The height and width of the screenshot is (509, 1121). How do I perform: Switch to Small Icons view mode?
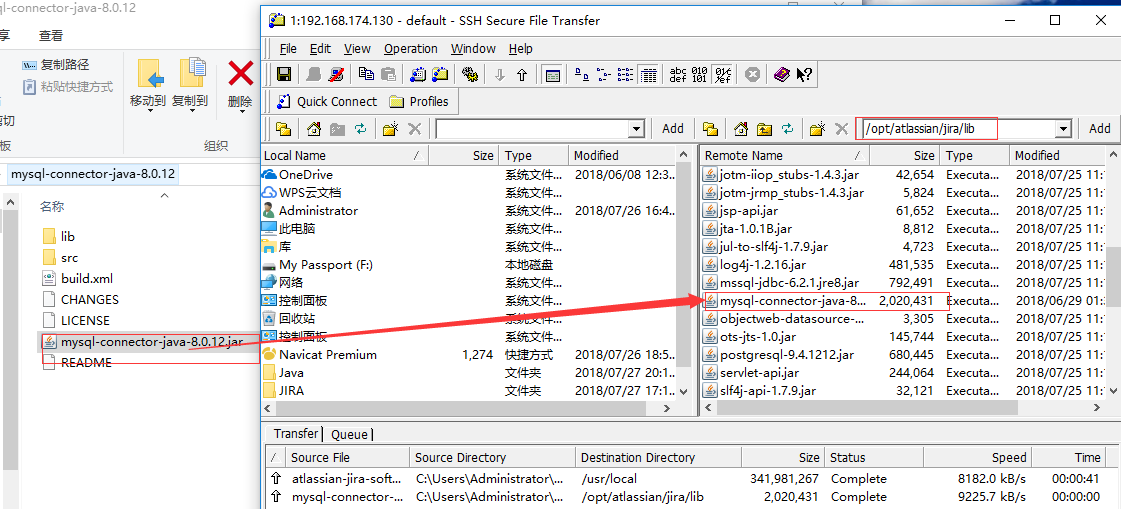603,74
